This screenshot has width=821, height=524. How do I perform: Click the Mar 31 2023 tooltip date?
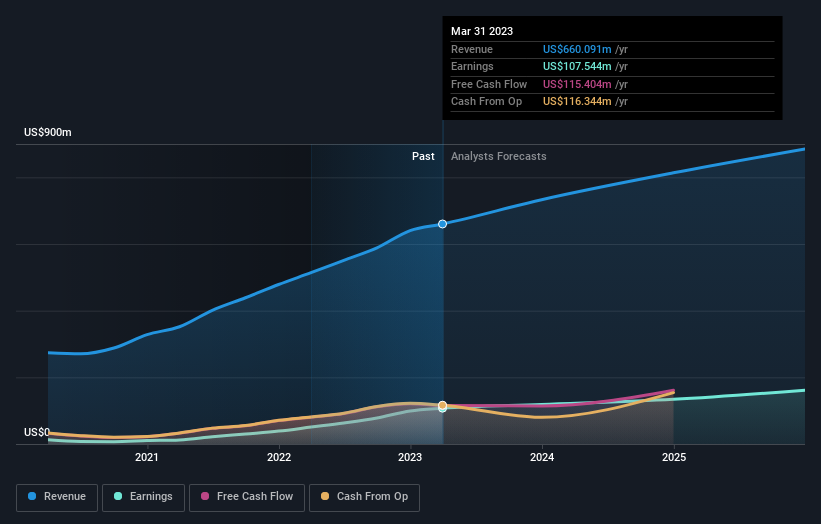point(482,31)
